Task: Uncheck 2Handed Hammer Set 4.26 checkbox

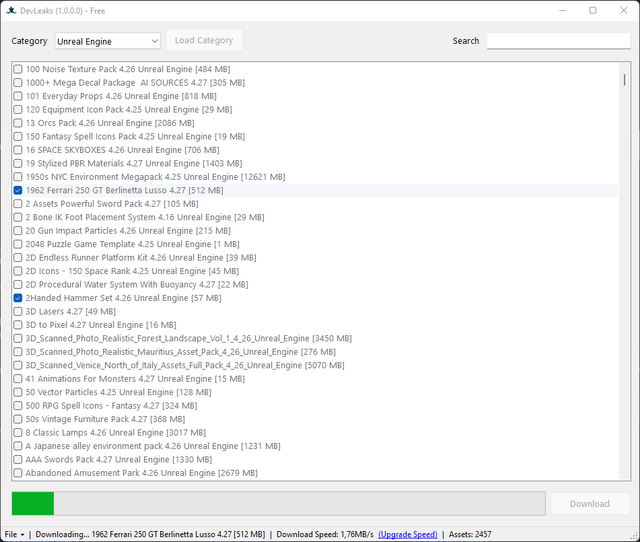Action: (x=18, y=298)
